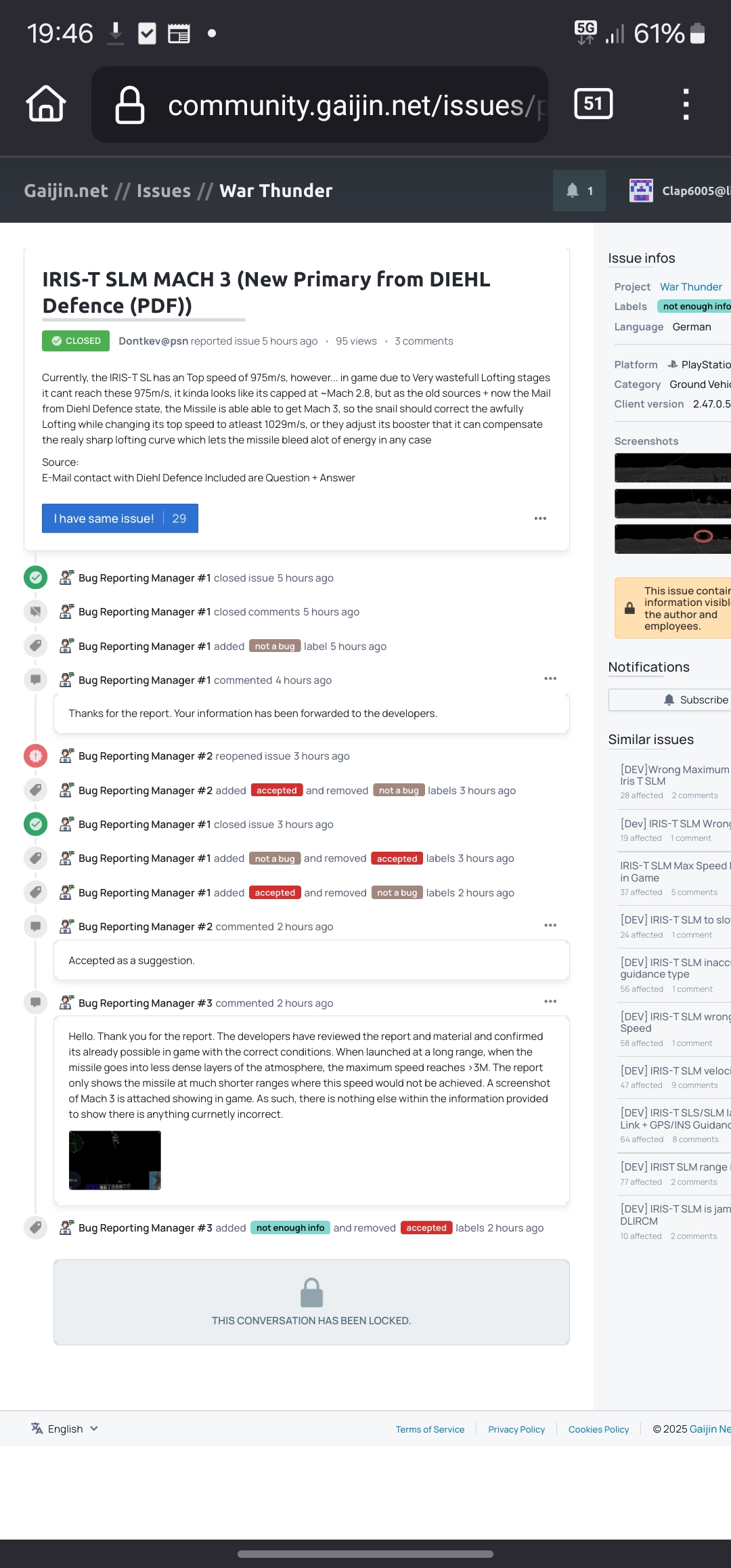
Task: Go to the Gaijin.net breadcrumb
Action: (66, 191)
